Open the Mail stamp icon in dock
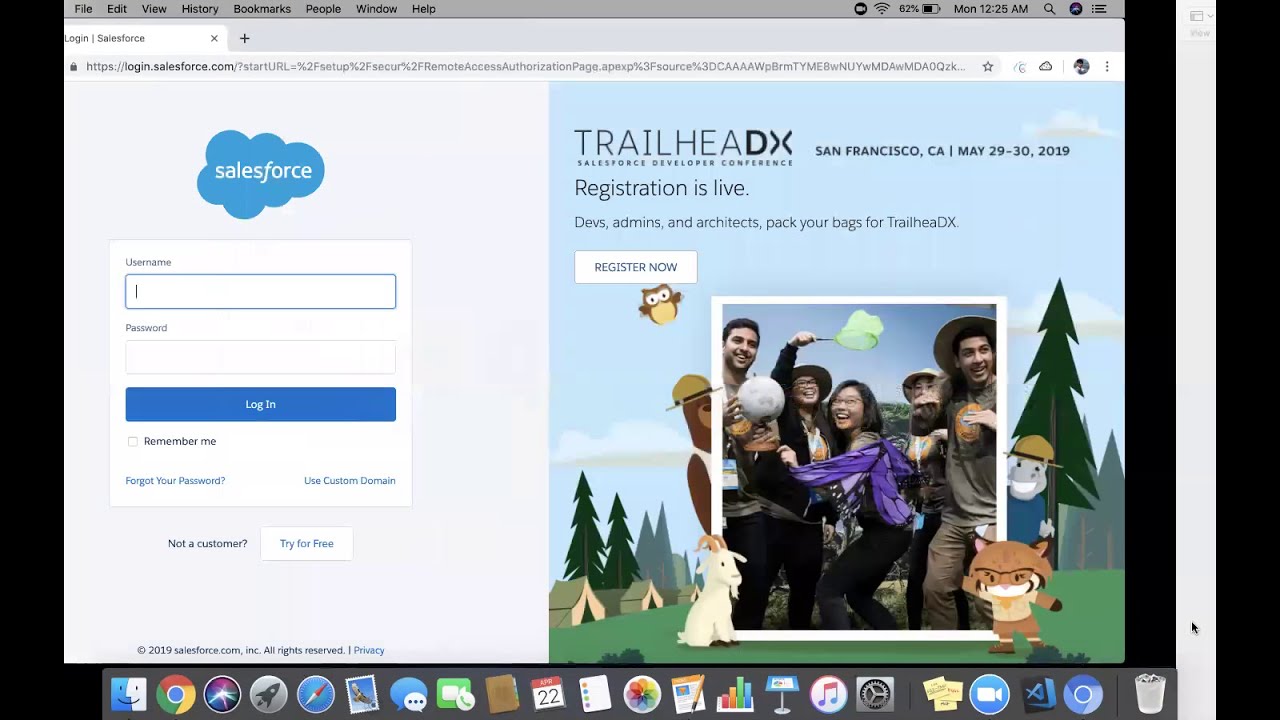 click(x=362, y=695)
